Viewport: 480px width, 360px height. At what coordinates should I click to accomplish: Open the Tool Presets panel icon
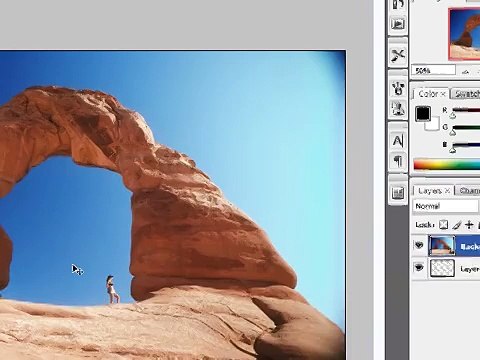398,55
